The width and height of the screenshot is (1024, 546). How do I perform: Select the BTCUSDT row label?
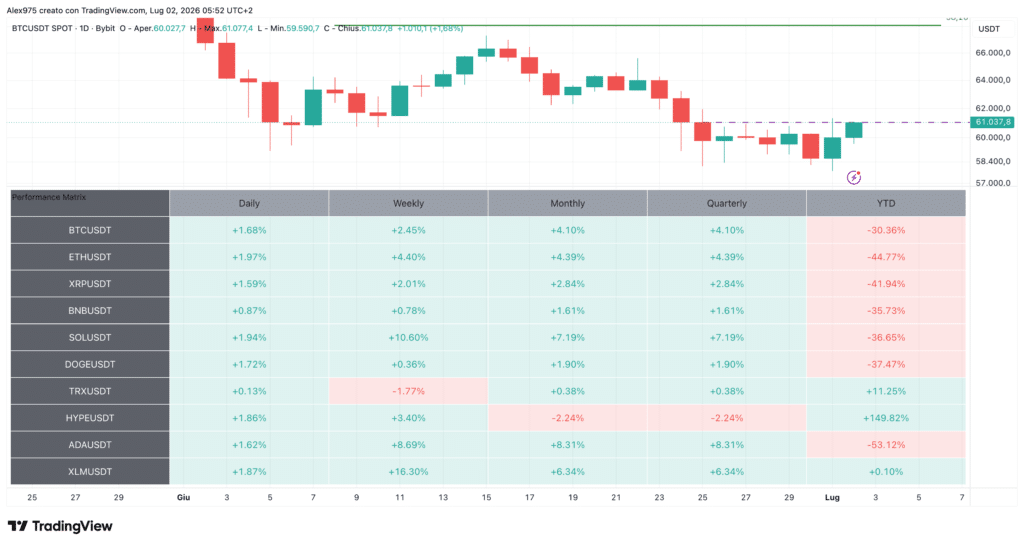pos(89,230)
